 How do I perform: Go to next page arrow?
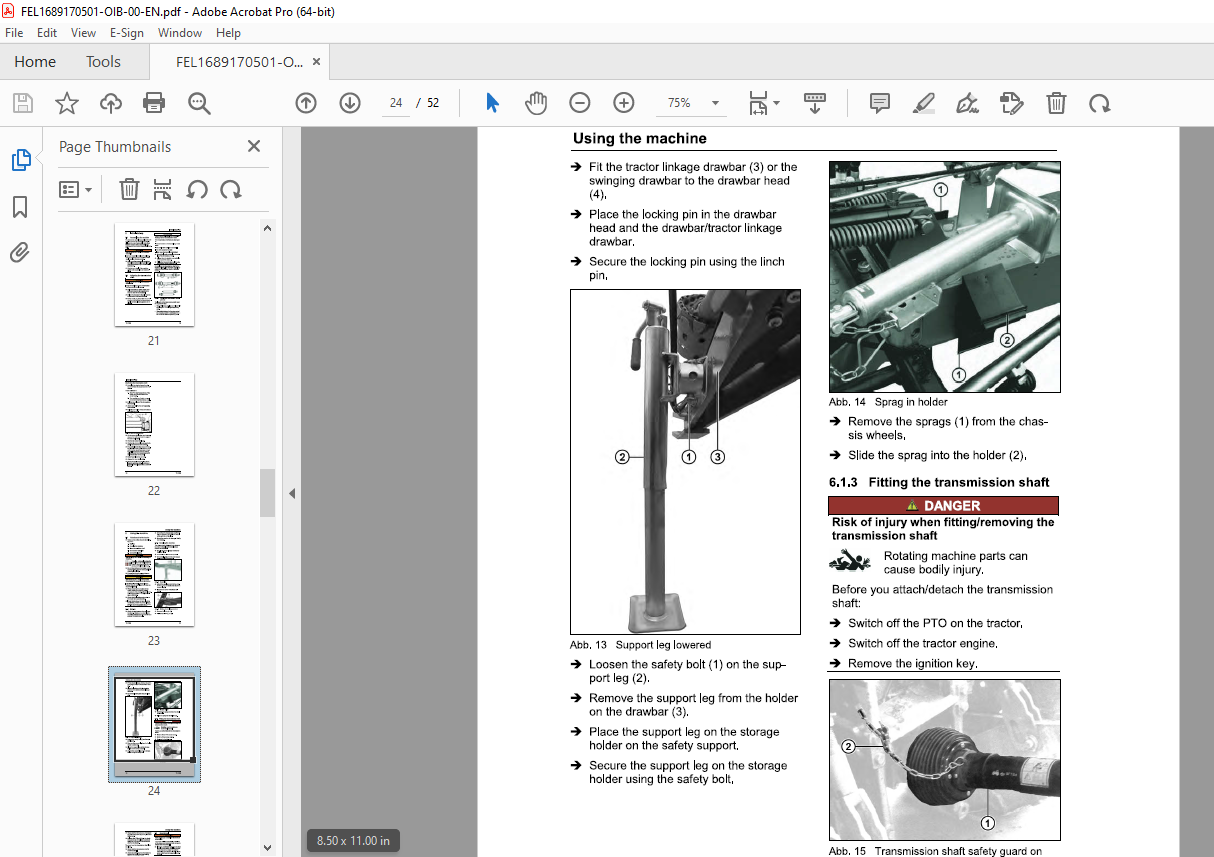[350, 103]
